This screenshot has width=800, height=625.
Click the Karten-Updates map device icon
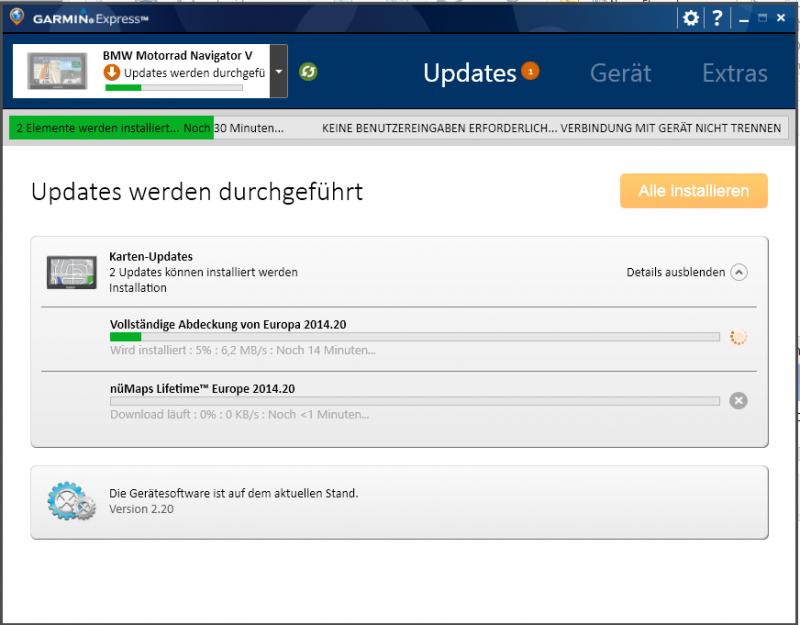coord(71,272)
